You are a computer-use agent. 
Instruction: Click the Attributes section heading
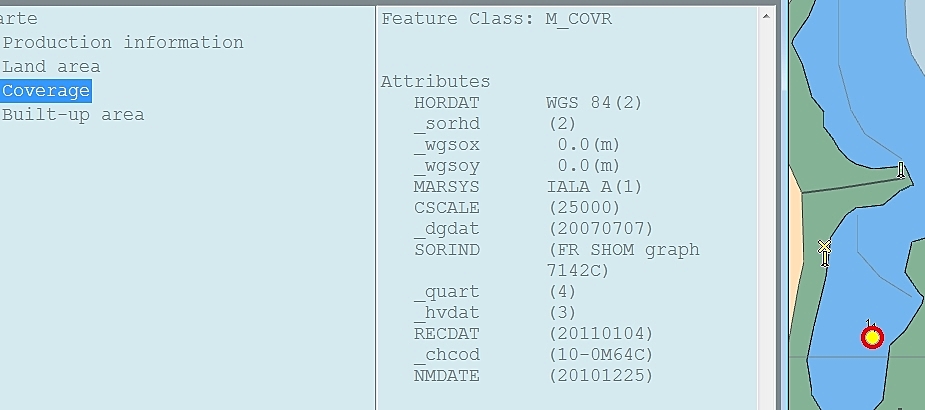435,81
